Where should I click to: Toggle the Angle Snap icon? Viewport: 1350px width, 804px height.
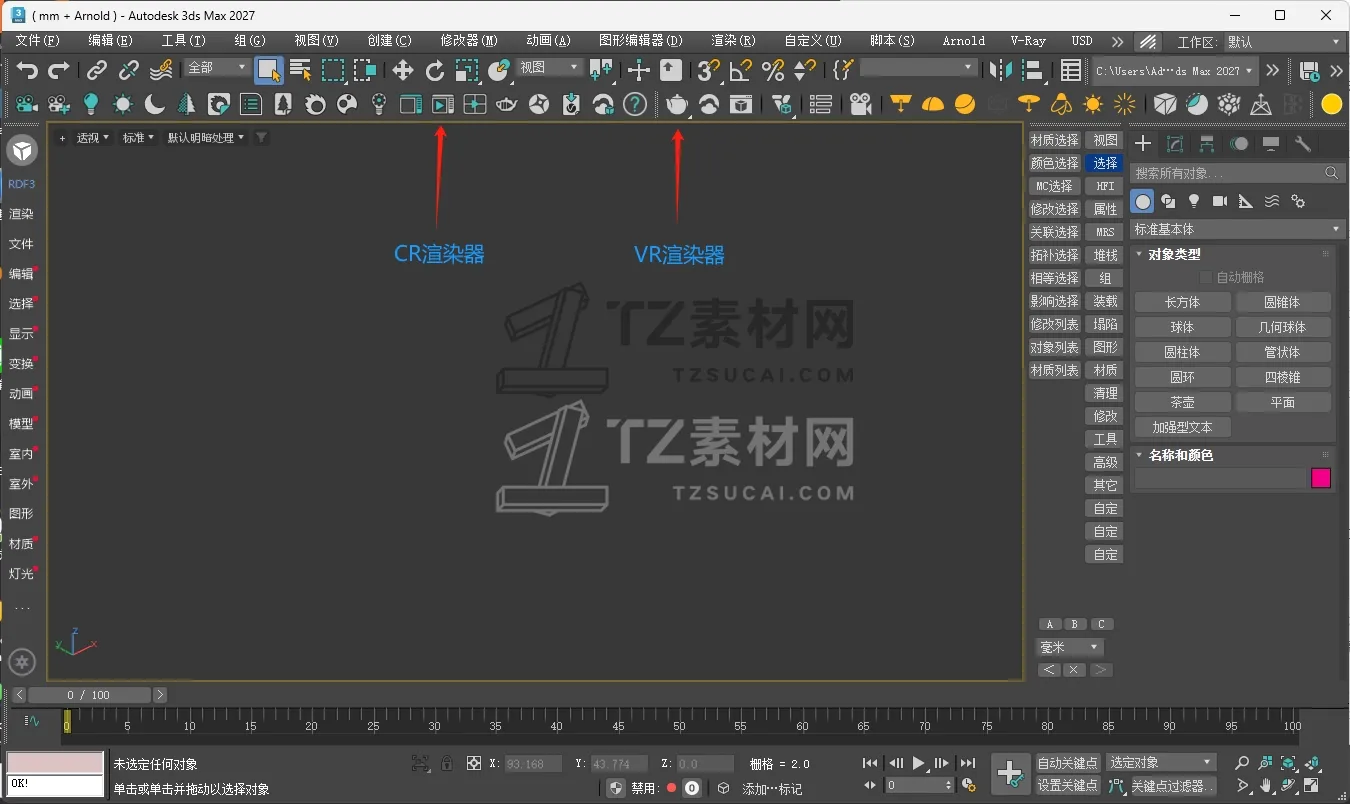(x=741, y=69)
